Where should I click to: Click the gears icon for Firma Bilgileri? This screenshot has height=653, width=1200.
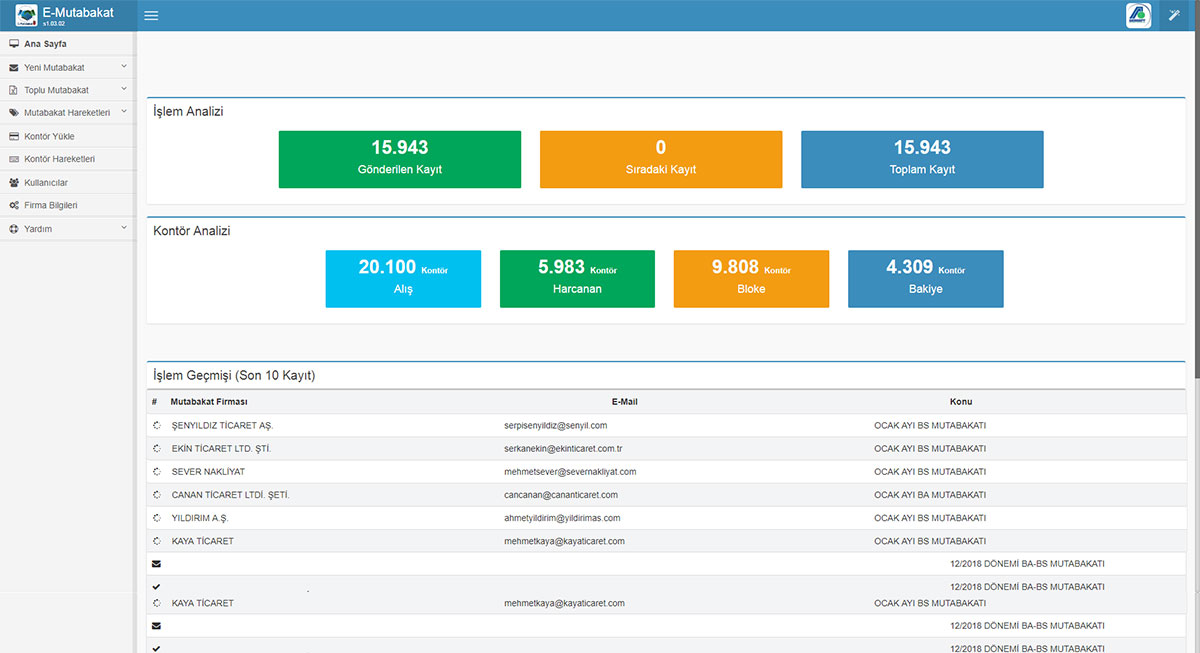pos(14,205)
